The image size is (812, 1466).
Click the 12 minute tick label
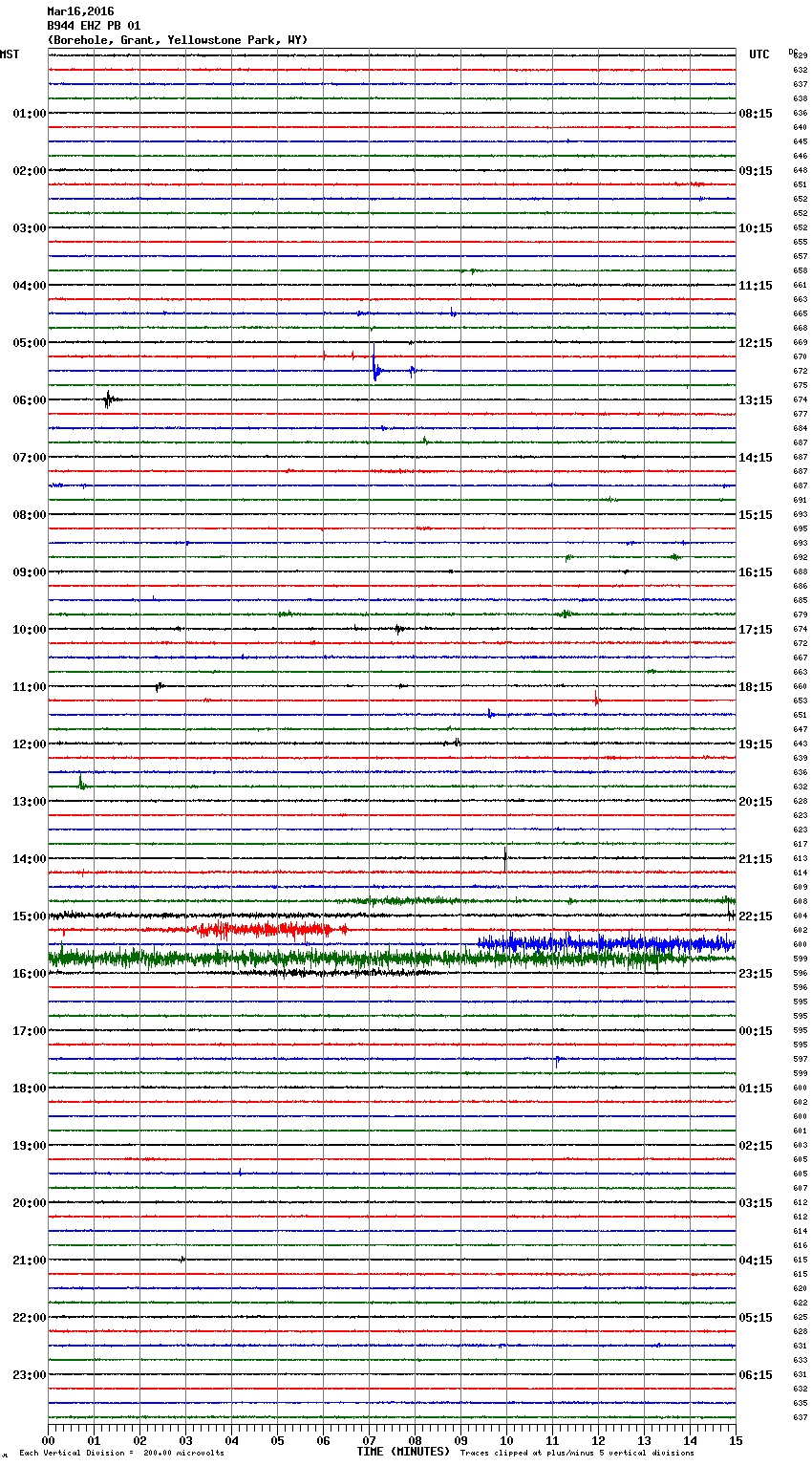point(598,1440)
